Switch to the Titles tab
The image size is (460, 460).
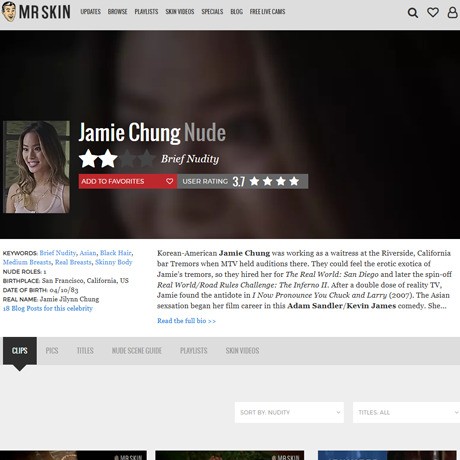(85, 351)
